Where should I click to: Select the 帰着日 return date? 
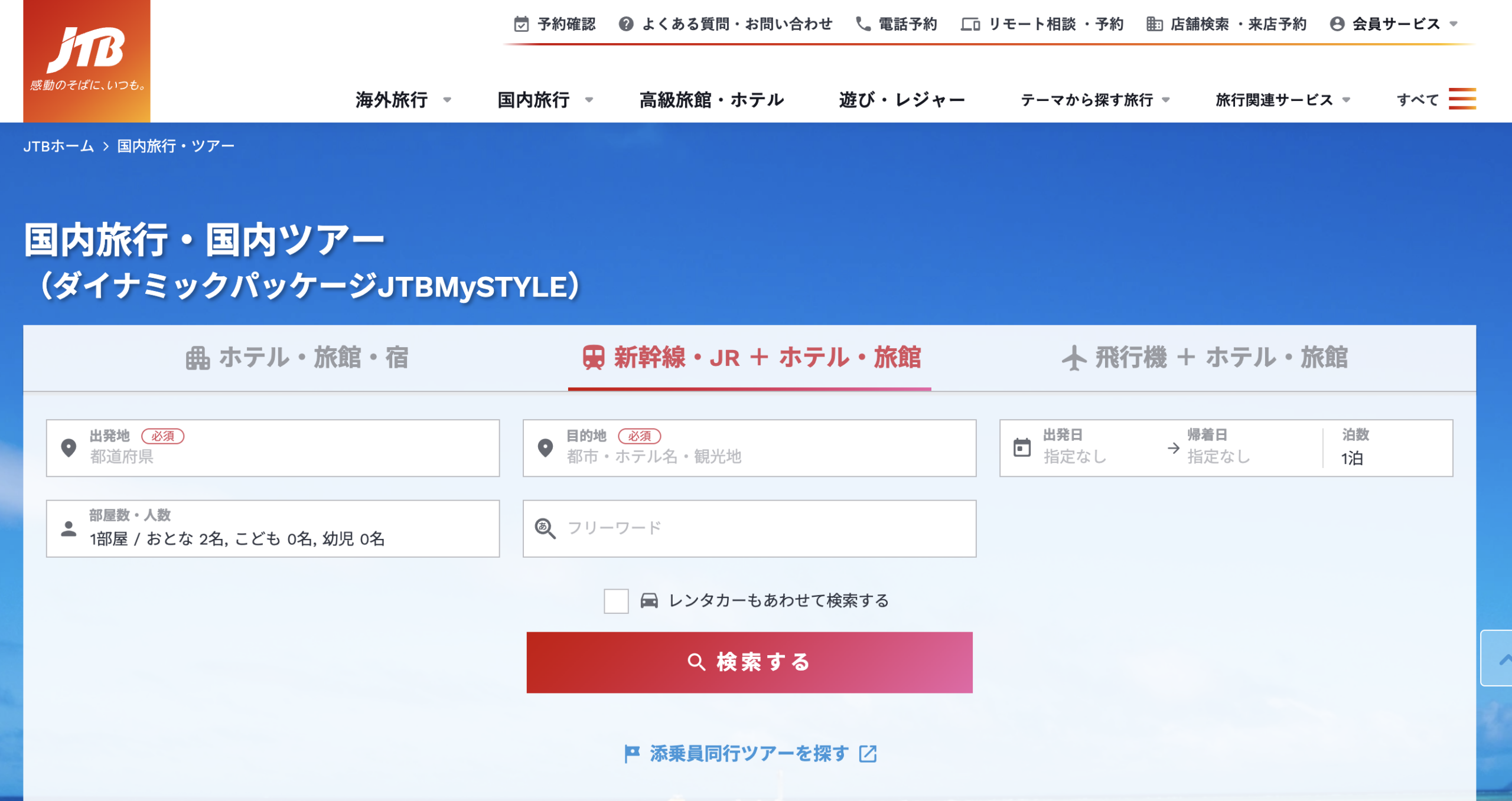coord(1219,447)
